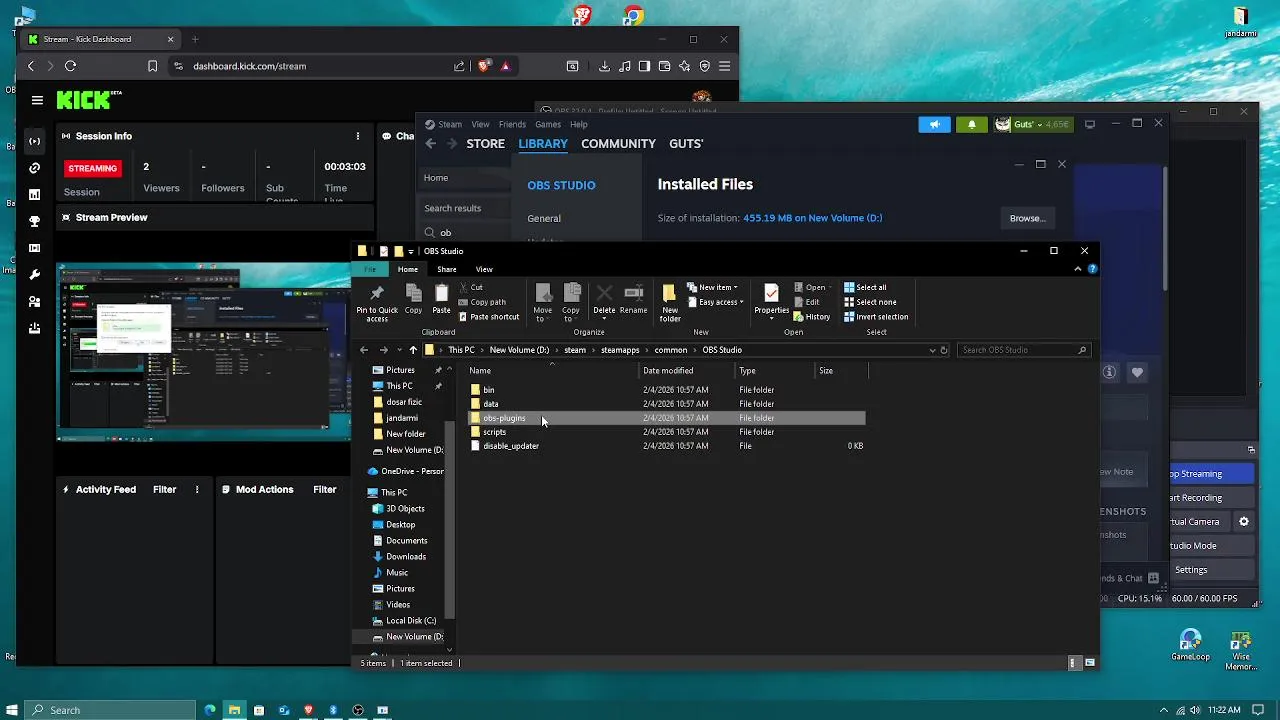
Task: Click Steam announcements megaphone icon
Action: coord(935,125)
